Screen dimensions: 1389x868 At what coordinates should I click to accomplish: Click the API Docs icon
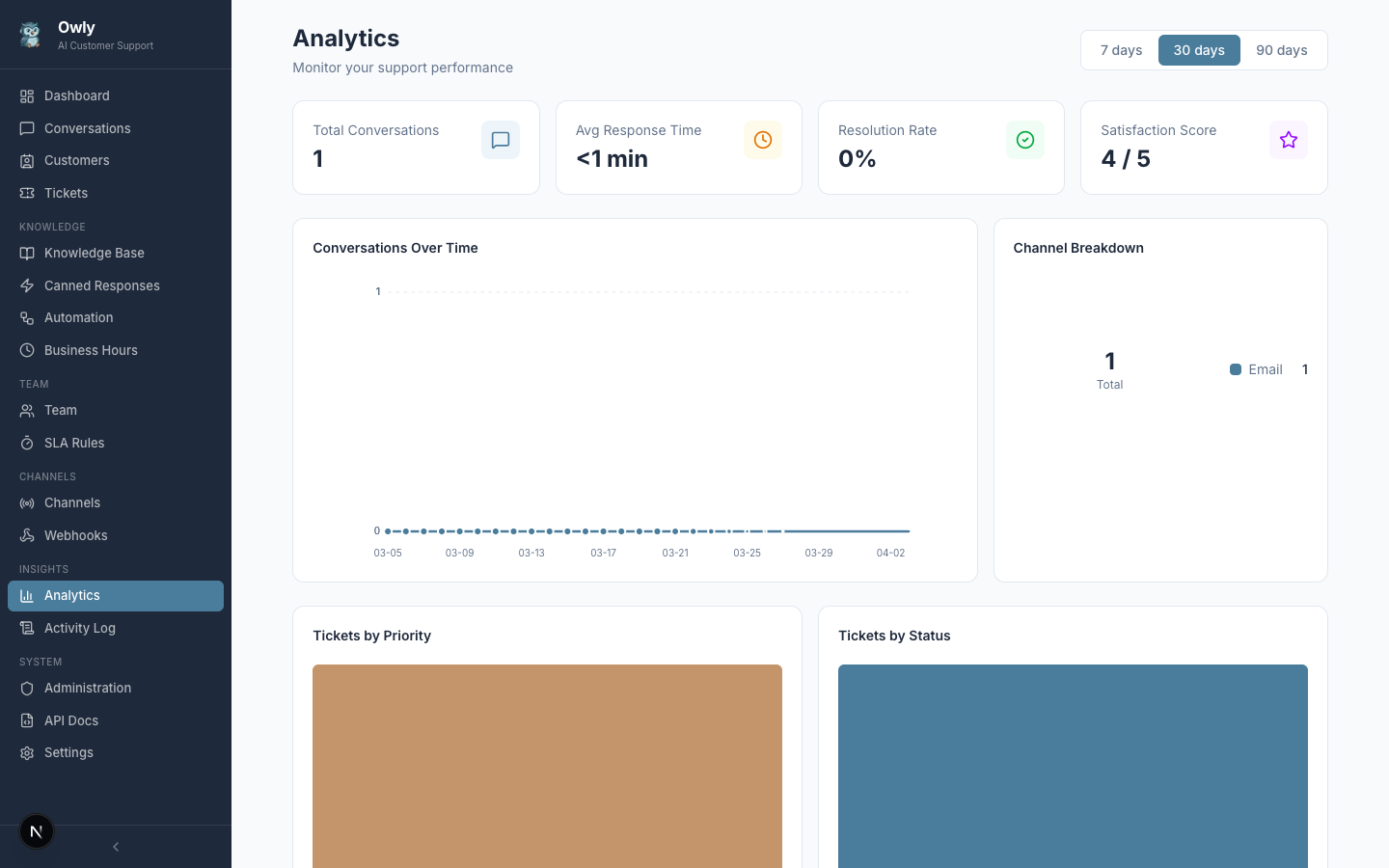point(27,720)
